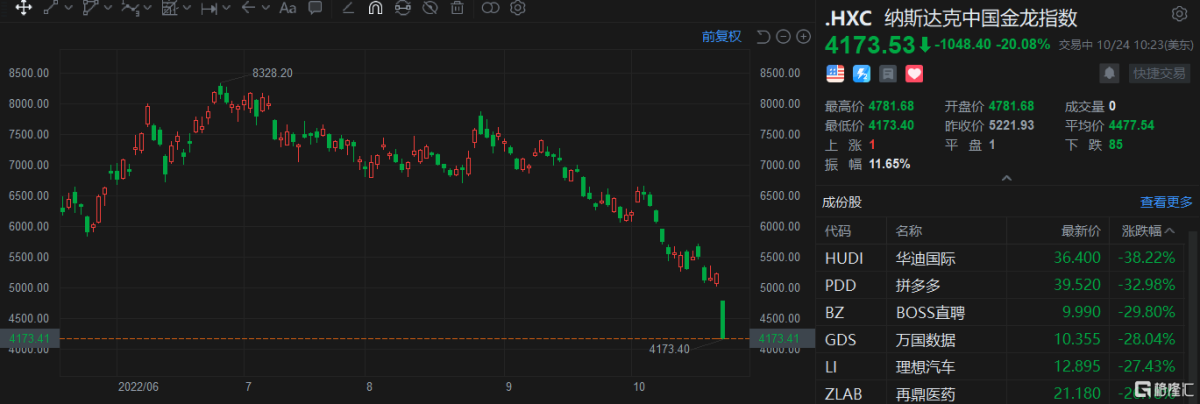Click the 下跌 85 count

1115,144
